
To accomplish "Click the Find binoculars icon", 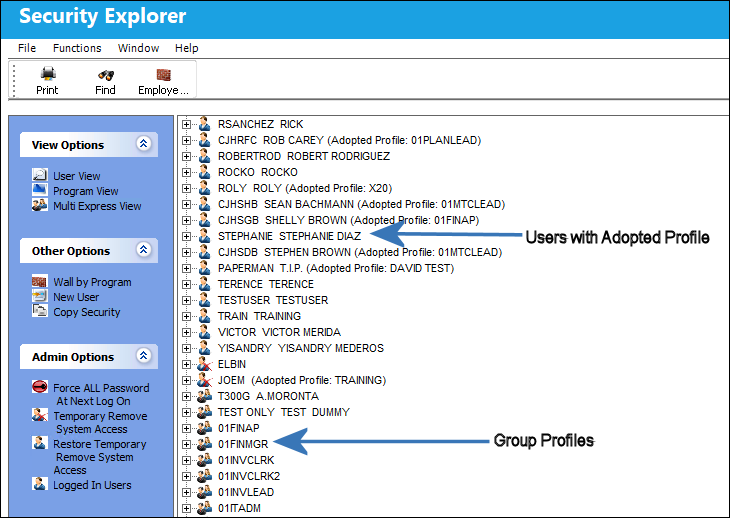I will click(x=106, y=75).
